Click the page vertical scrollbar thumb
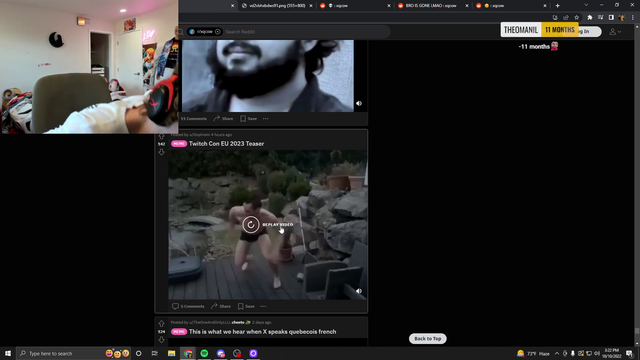The height and width of the screenshot is (360, 640). [x=637, y=331]
